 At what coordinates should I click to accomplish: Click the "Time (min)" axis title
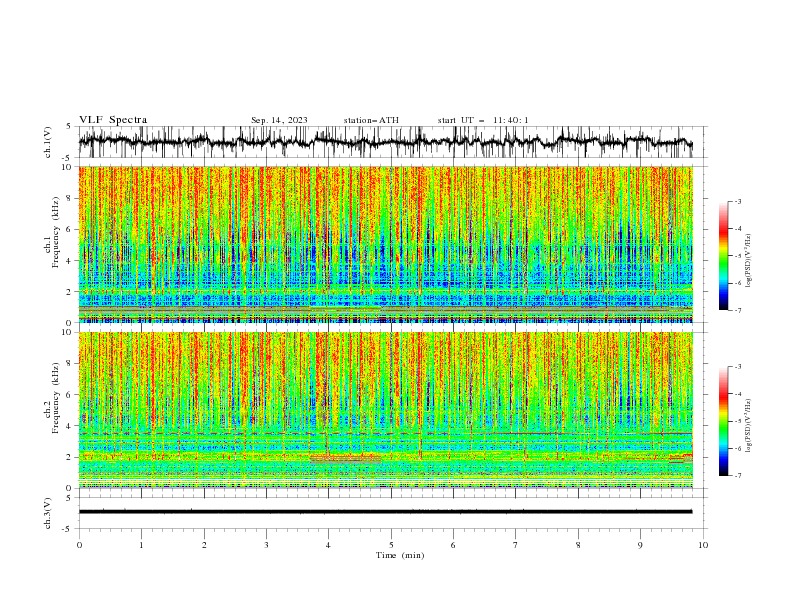point(400,555)
